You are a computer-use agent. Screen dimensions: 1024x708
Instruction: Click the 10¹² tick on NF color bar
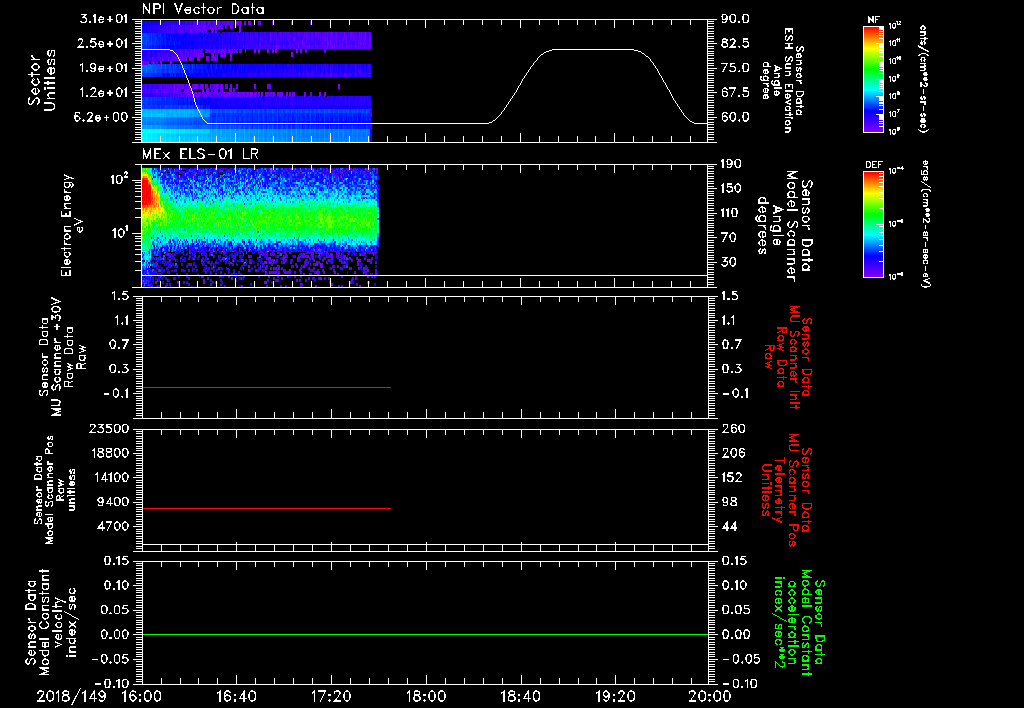(x=895, y=25)
